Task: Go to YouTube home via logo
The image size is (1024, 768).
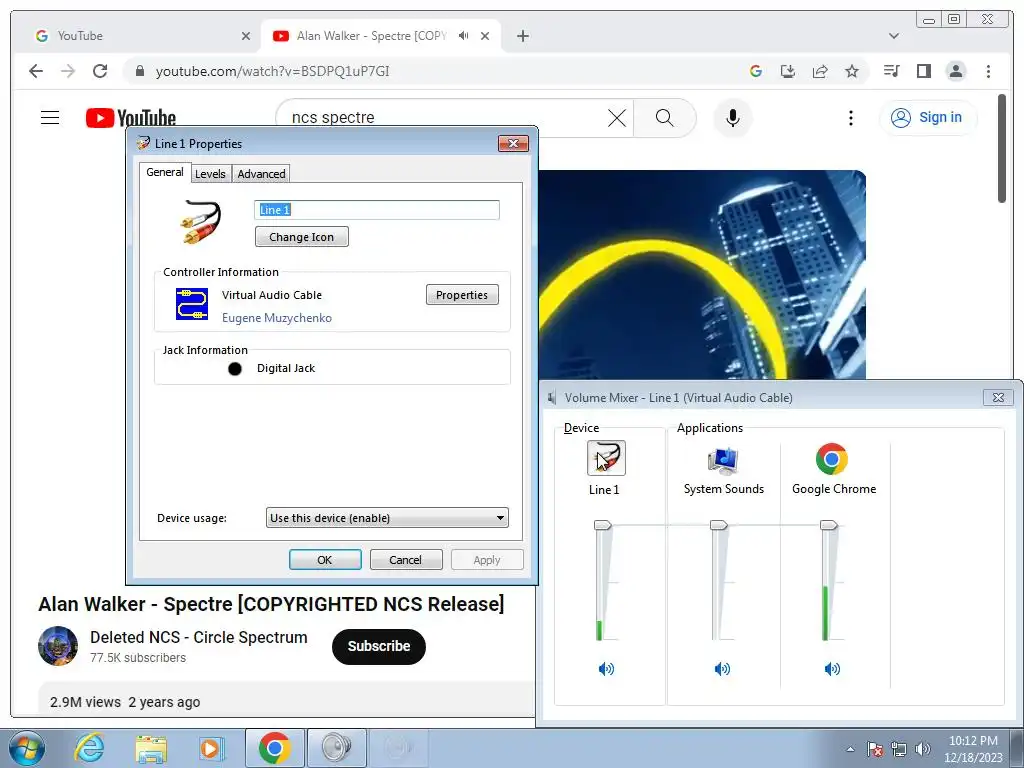Action: pyautogui.click(x=131, y=118)
